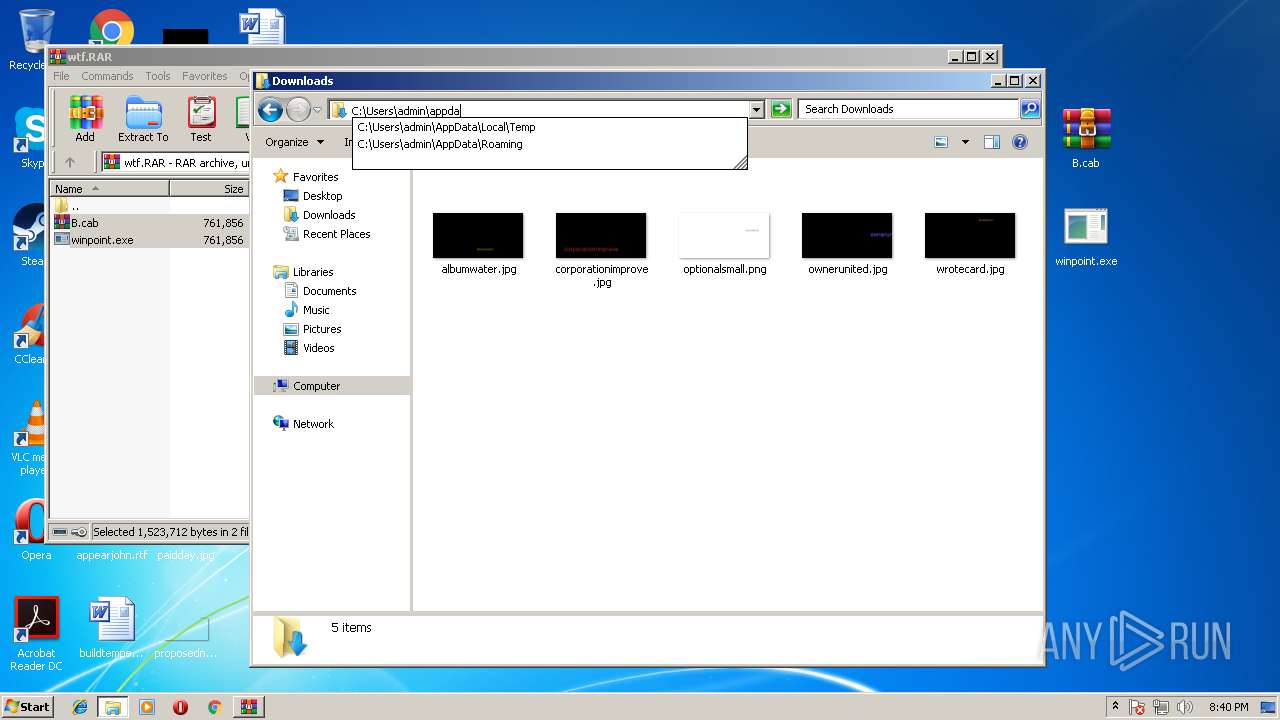Open the view options dropdown arrow
Viewport: 1280px width, 720px height.
click(x=965, y=142)
